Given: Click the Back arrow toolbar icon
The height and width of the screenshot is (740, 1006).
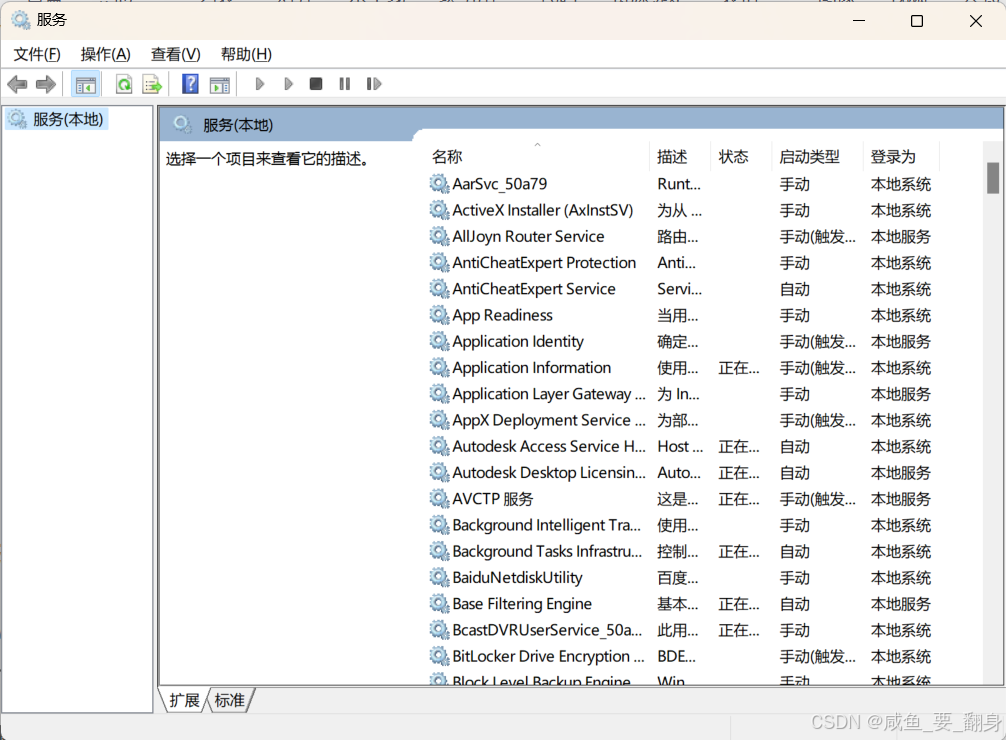Looking at the screenshot, I should (x=17, y=84).
